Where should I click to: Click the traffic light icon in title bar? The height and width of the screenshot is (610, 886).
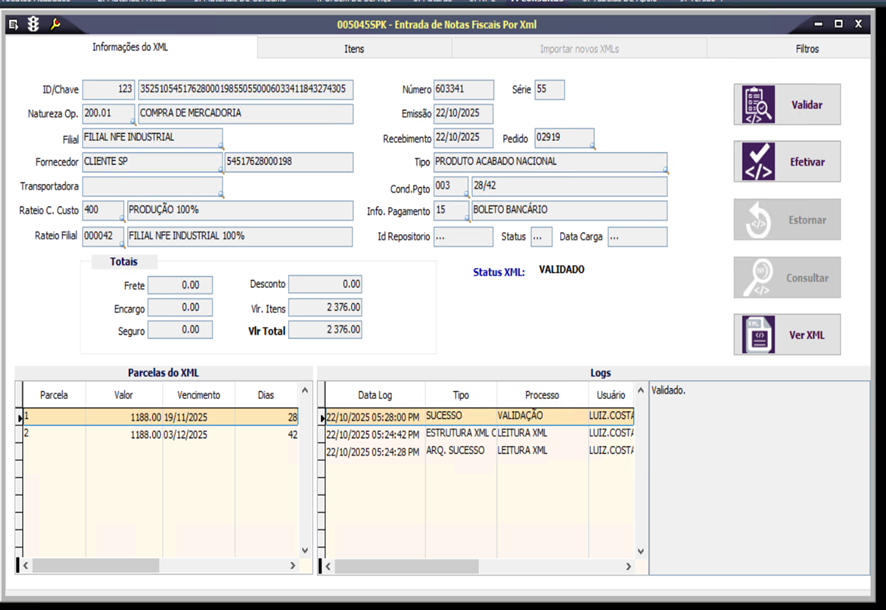[x=34, y=24]
